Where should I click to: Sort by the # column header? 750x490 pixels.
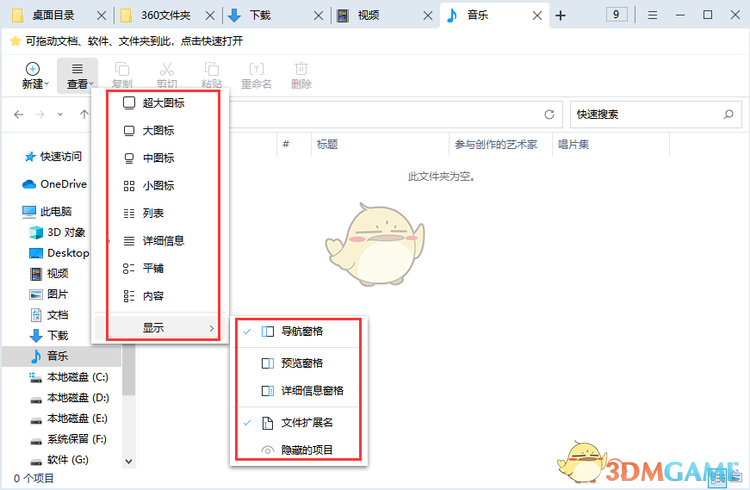[294, 144]
